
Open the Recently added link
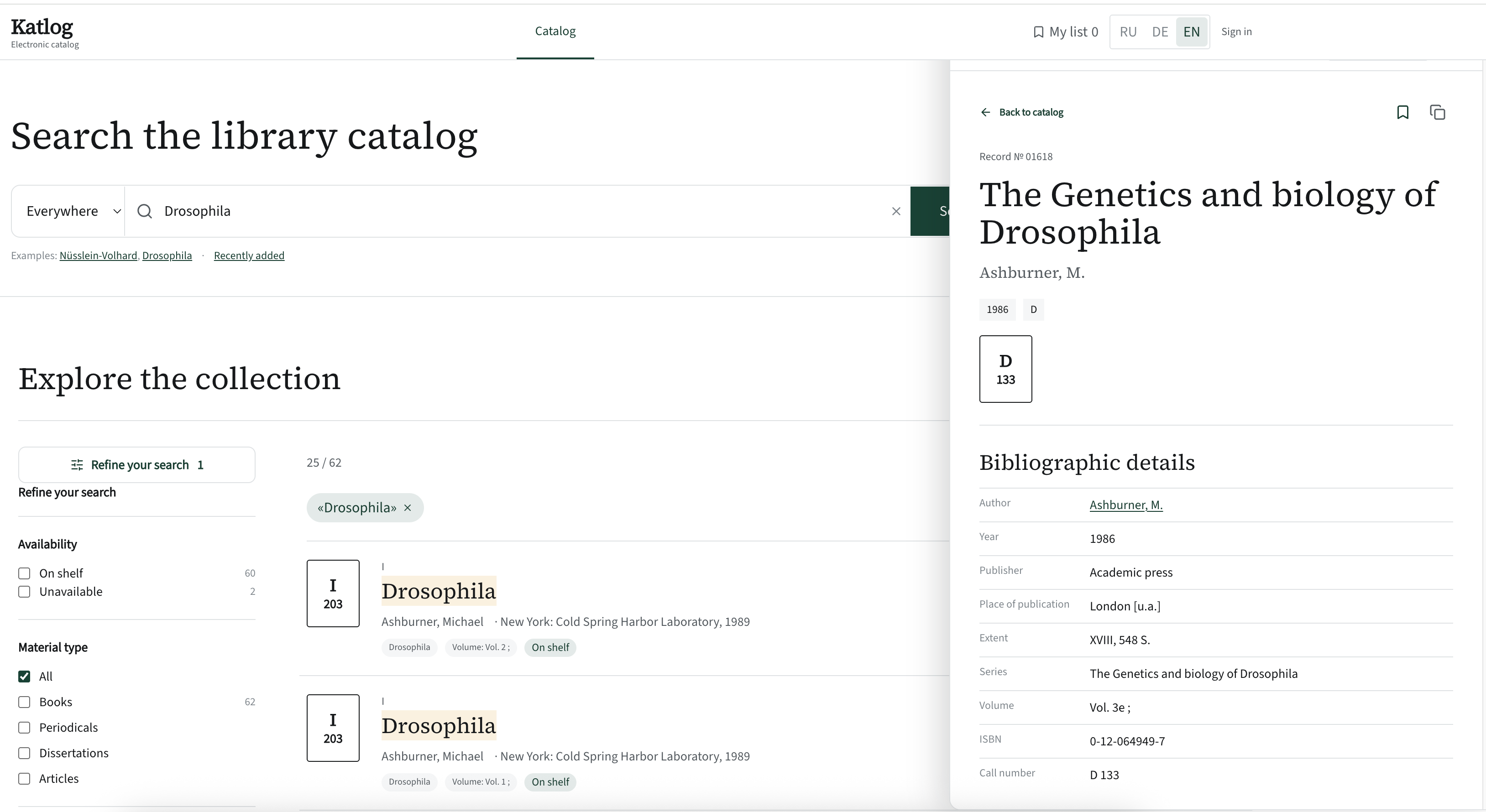pos(249,255)
